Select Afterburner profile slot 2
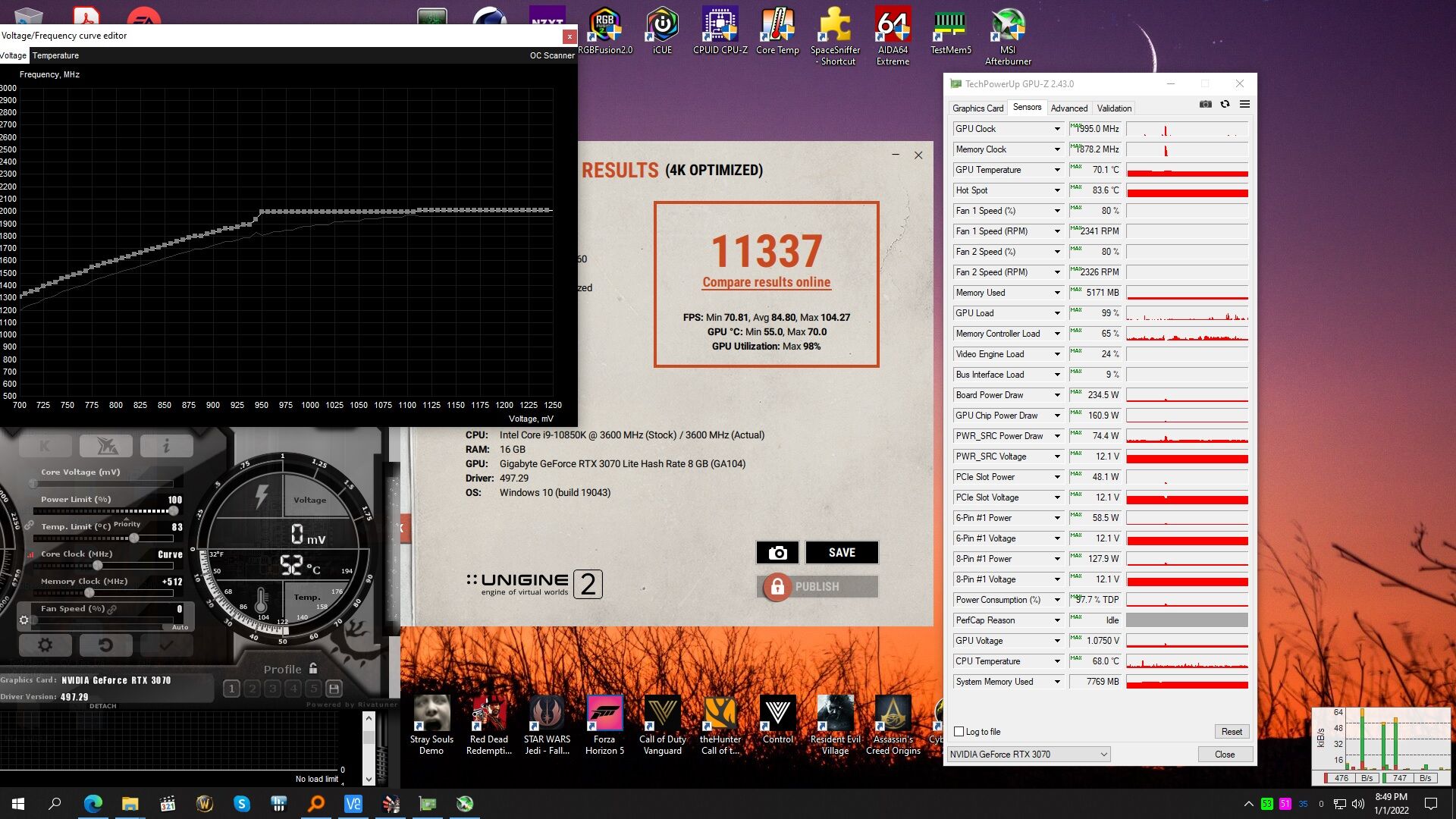The image size is (1456, 819). tap(252, 689)
